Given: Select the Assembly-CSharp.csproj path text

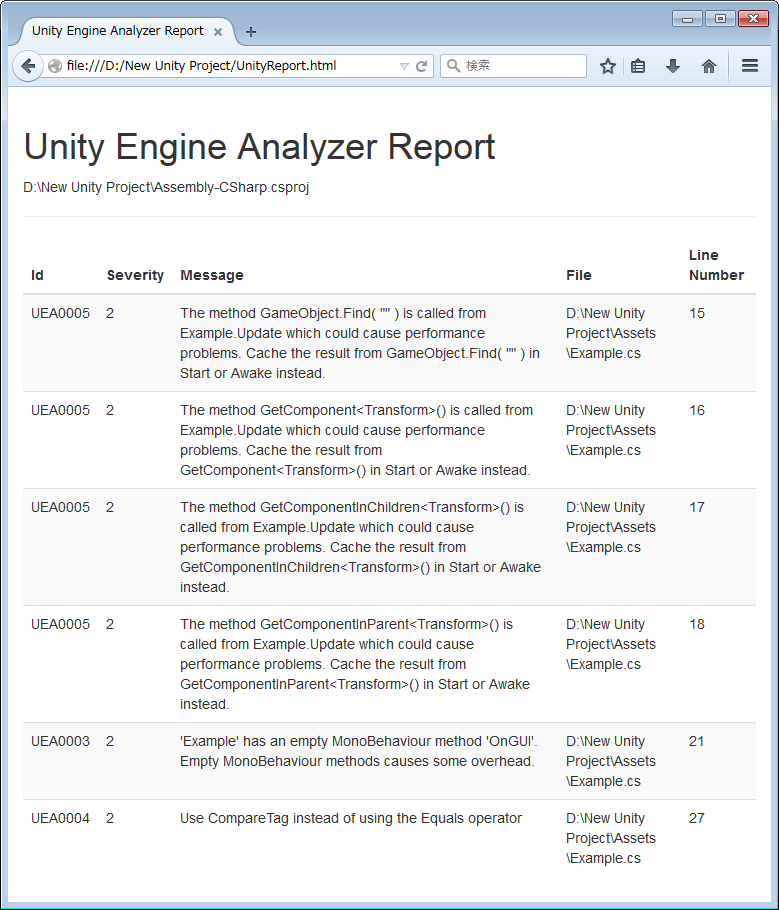Looking at the screenshot, I should (x=166, y=187).
